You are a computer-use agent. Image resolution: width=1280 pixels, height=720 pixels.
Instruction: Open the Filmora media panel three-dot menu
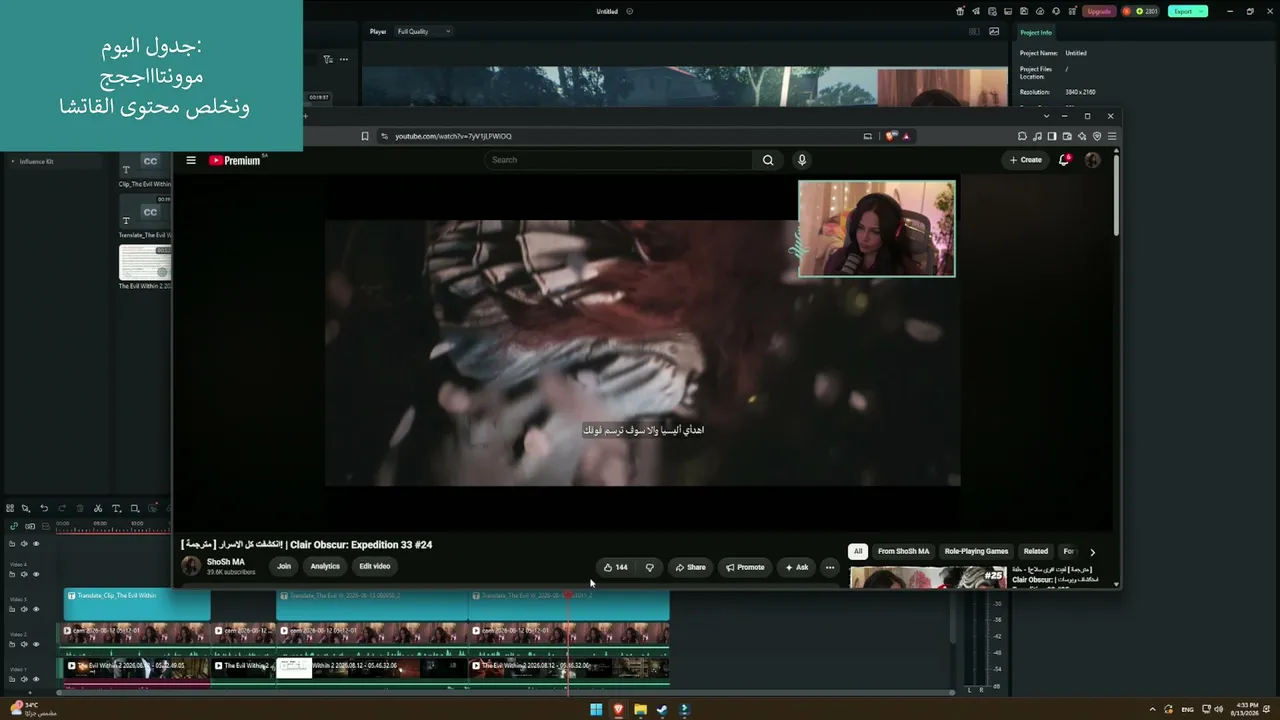[344, 59]
